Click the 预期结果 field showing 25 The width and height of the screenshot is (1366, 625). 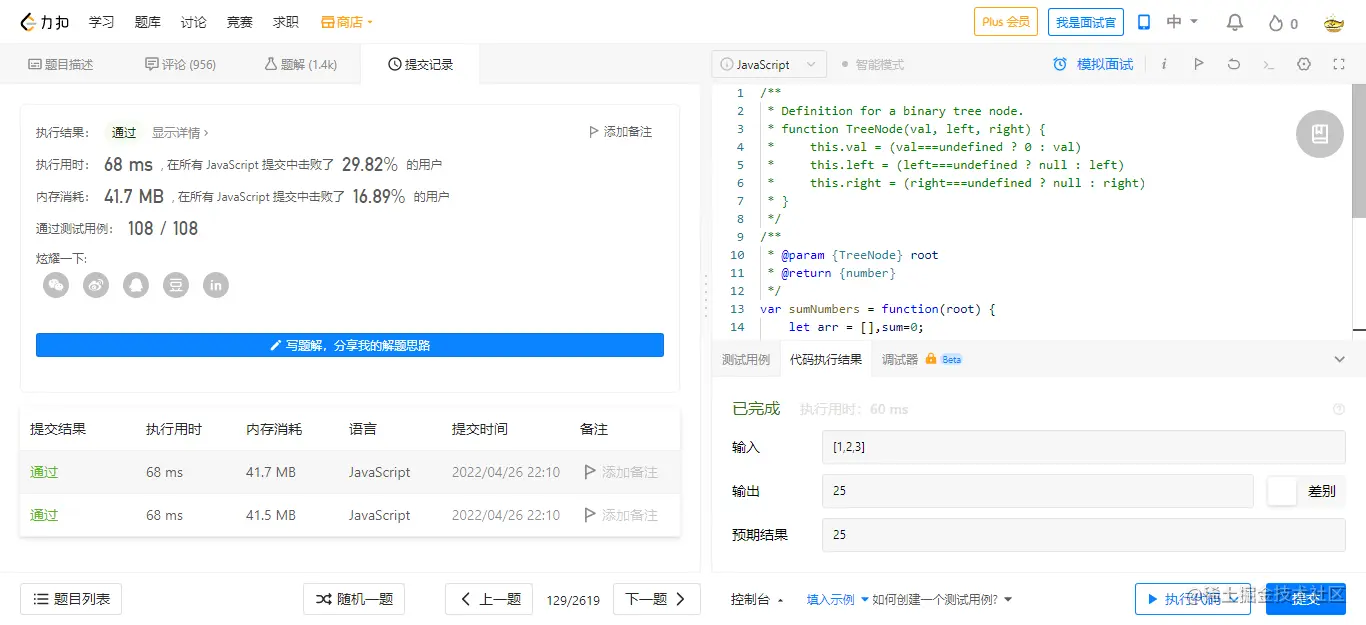pyautogui.click(x=1083, y=535)
